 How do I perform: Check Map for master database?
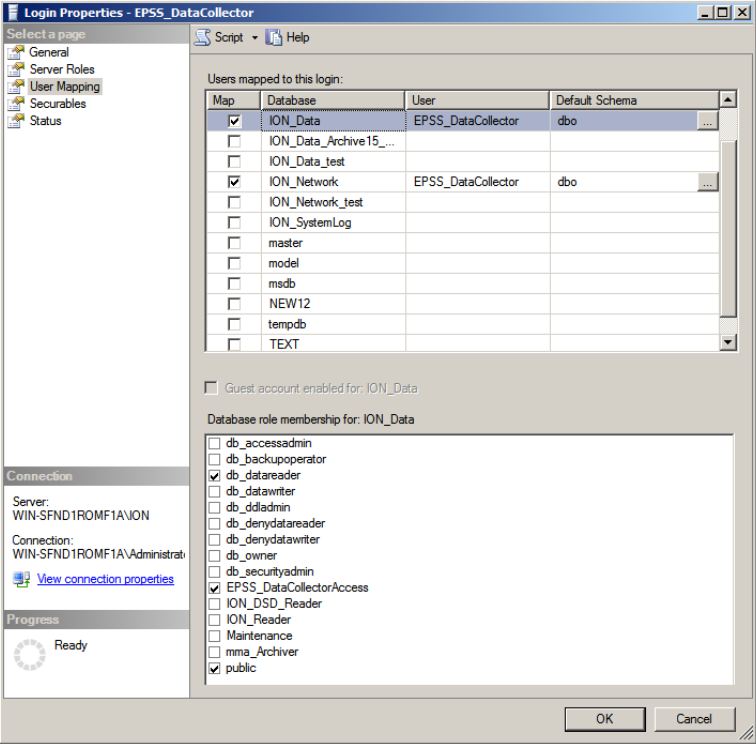click(x=234, y=243)
